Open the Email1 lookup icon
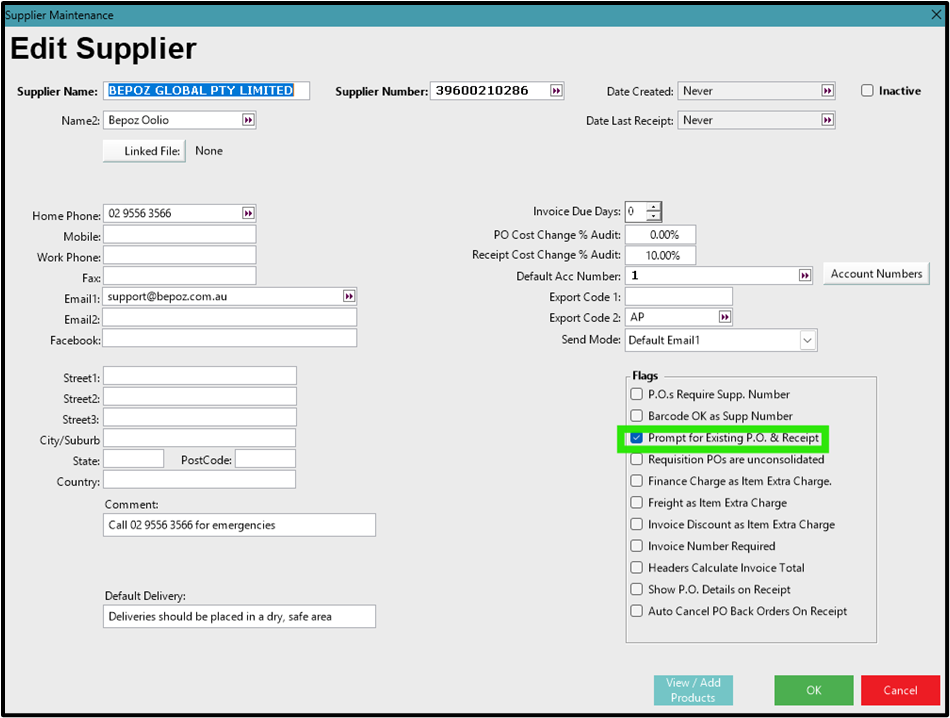950x718 pixels. pyautogui.click(x=348, y=296)
